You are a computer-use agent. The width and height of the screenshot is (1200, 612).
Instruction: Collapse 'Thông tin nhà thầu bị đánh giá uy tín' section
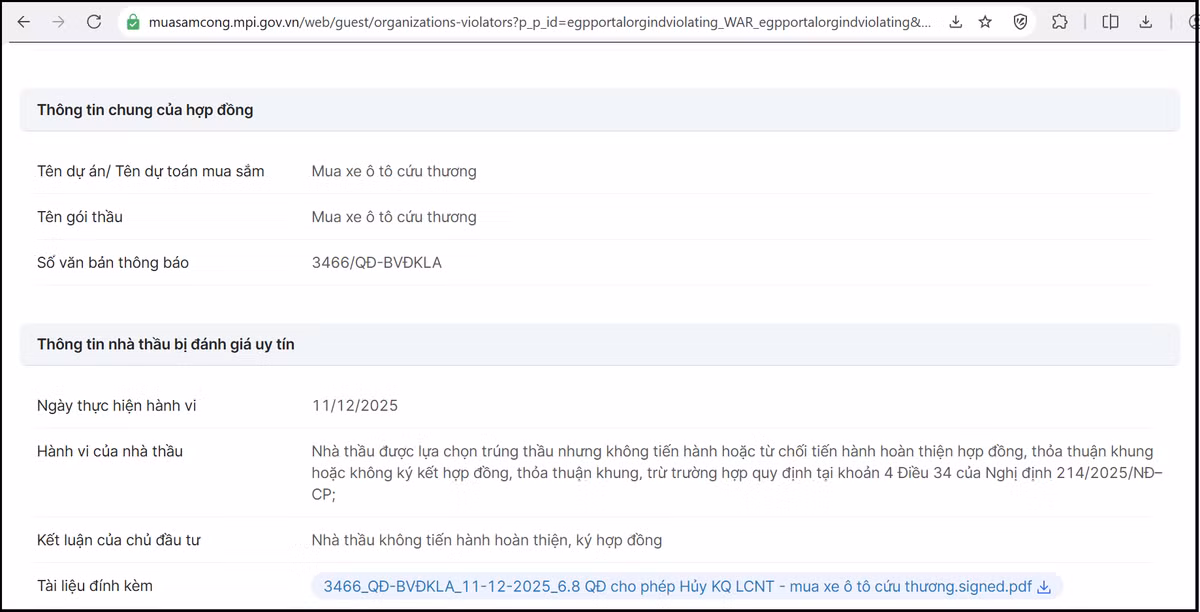click(x=166, y=344)
